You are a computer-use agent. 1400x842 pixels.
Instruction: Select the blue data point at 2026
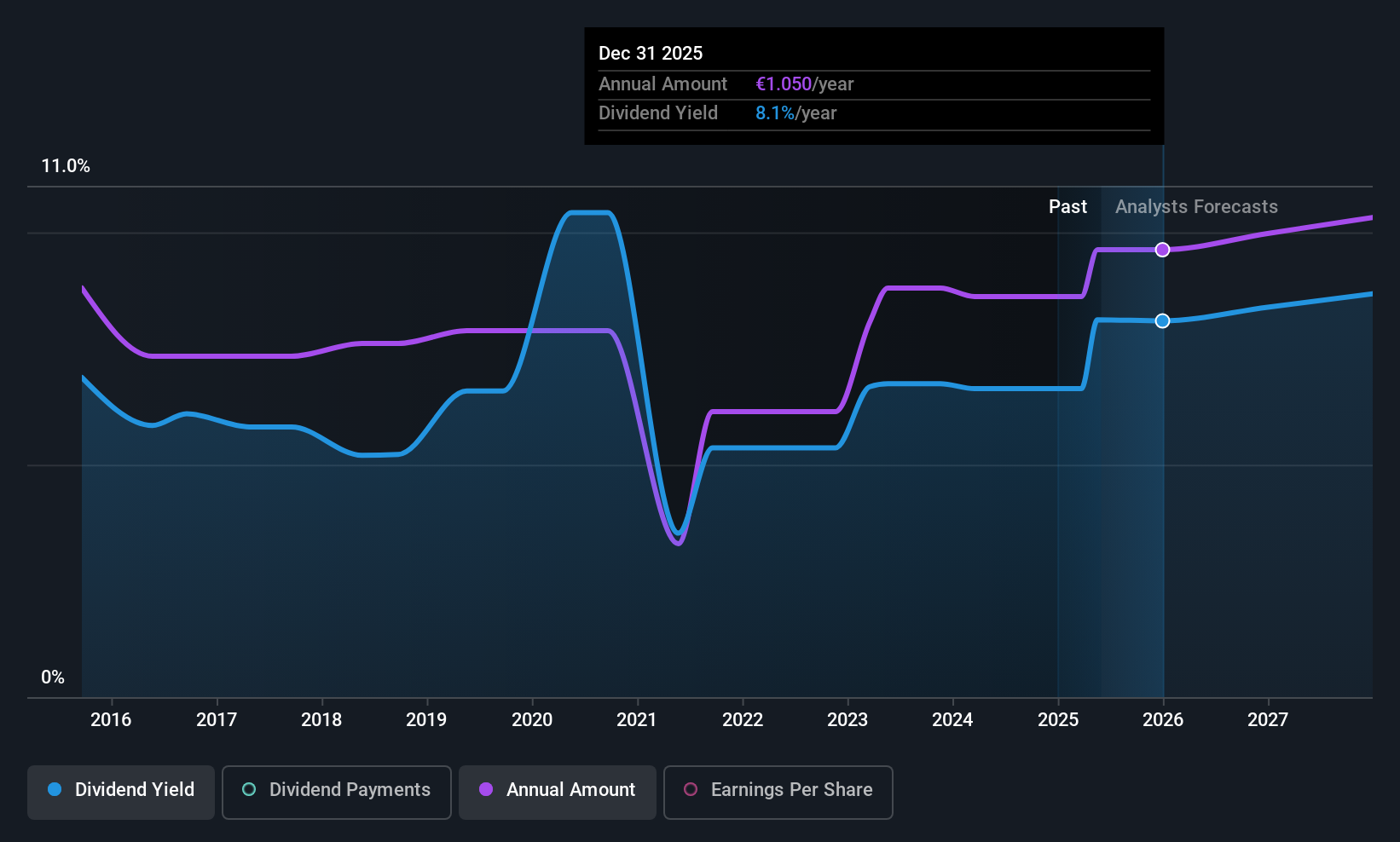(x=1162, y=320)
